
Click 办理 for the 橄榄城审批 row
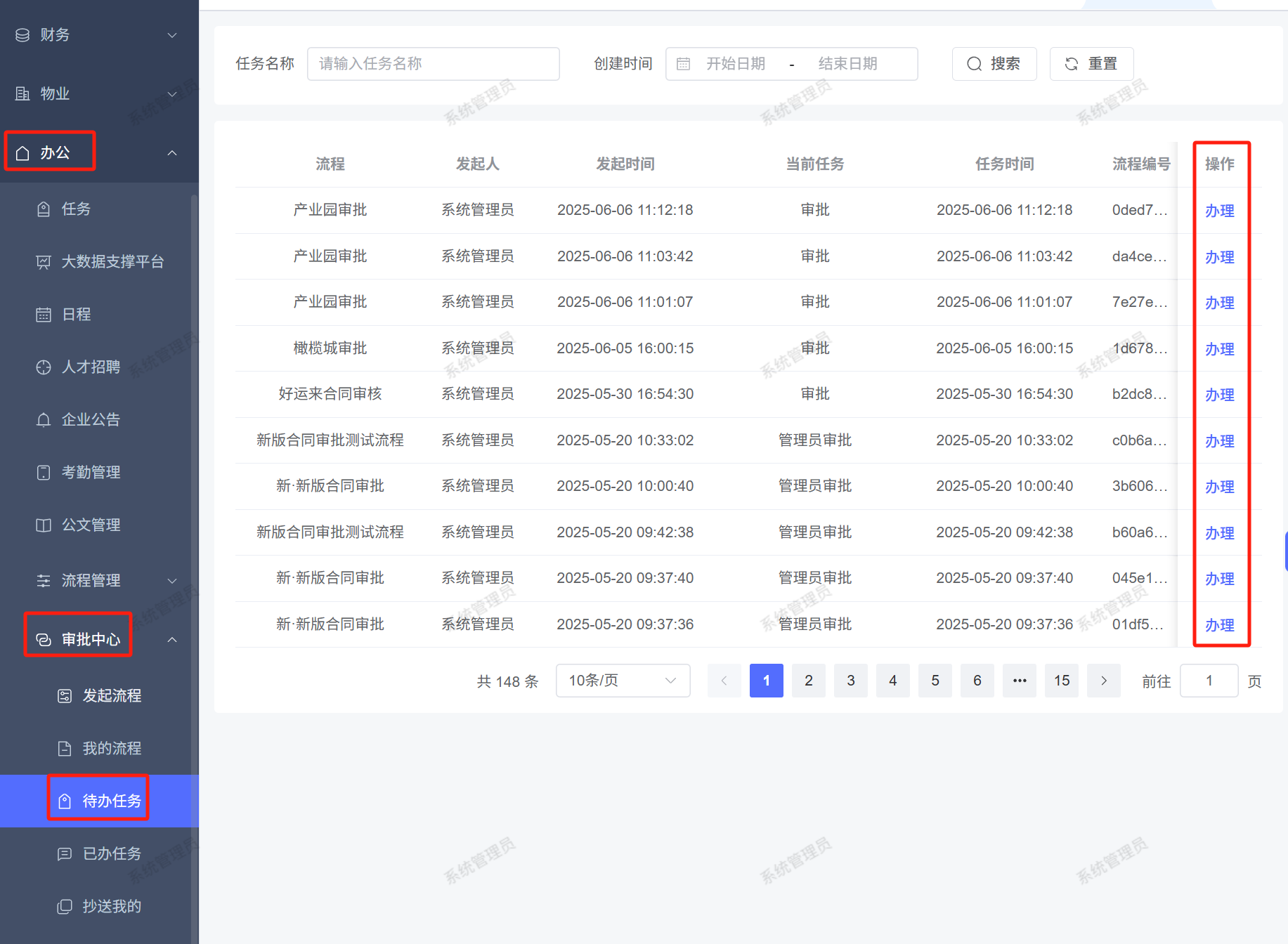pyautogui.click(x=1219, y=349)
